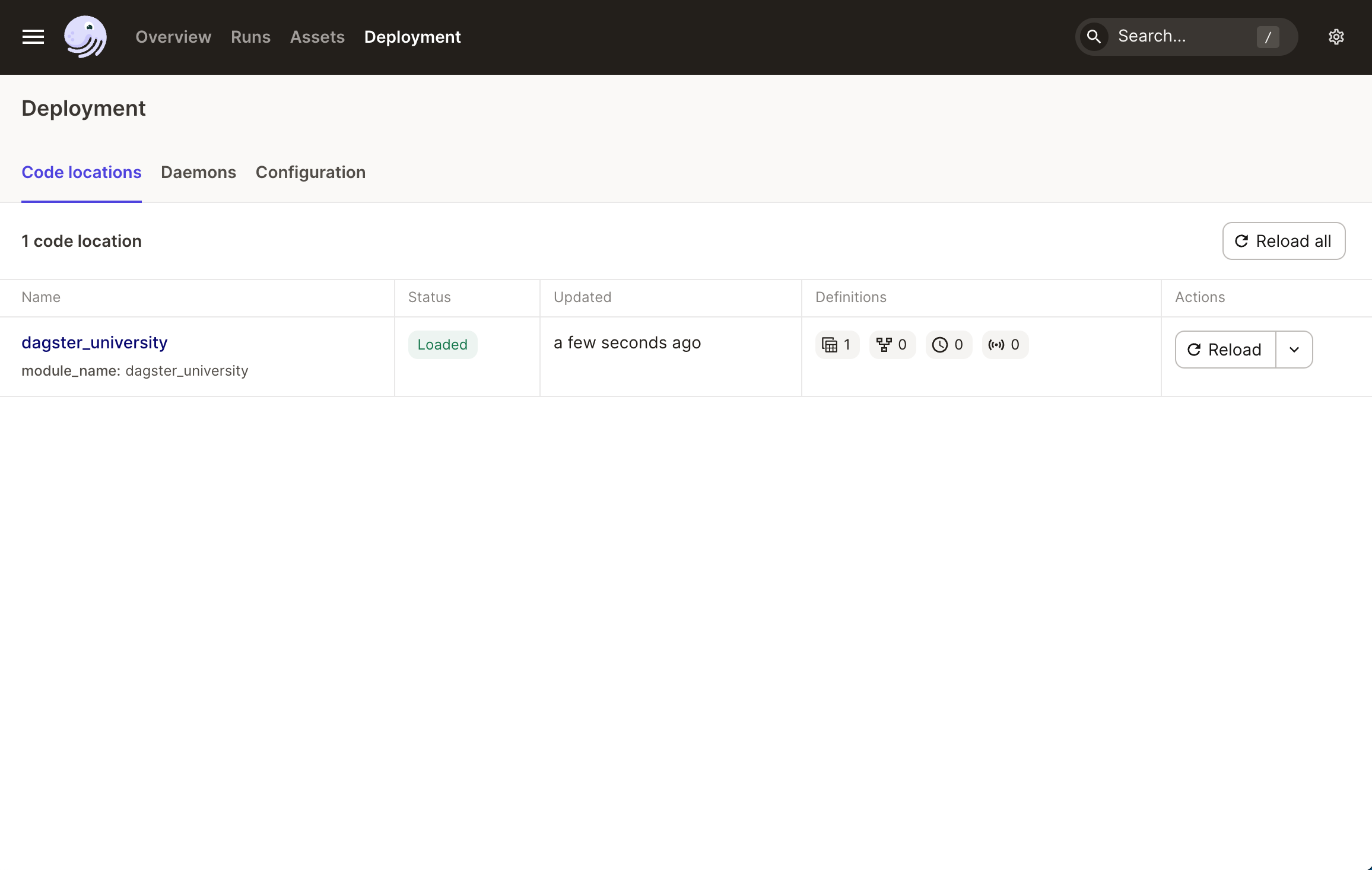Image resolution: width=1372 pixels, height=870 pixels.
Task: Switch to the Daemons tab
Action: 198,172
